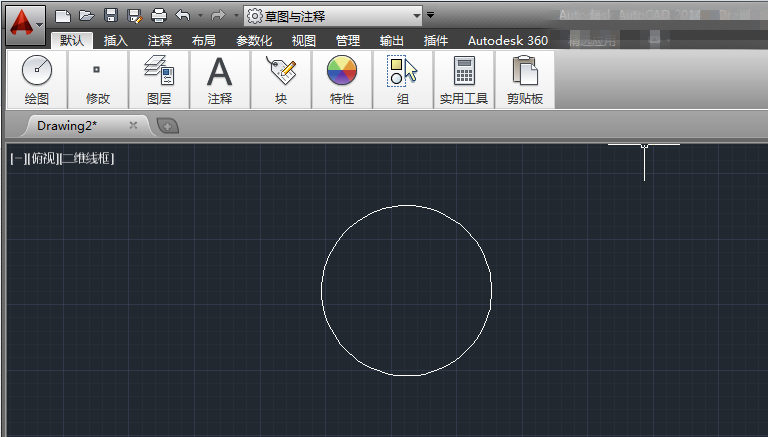Click the Undo arrow icon
The image size is (768, 437).
point(183,16)
